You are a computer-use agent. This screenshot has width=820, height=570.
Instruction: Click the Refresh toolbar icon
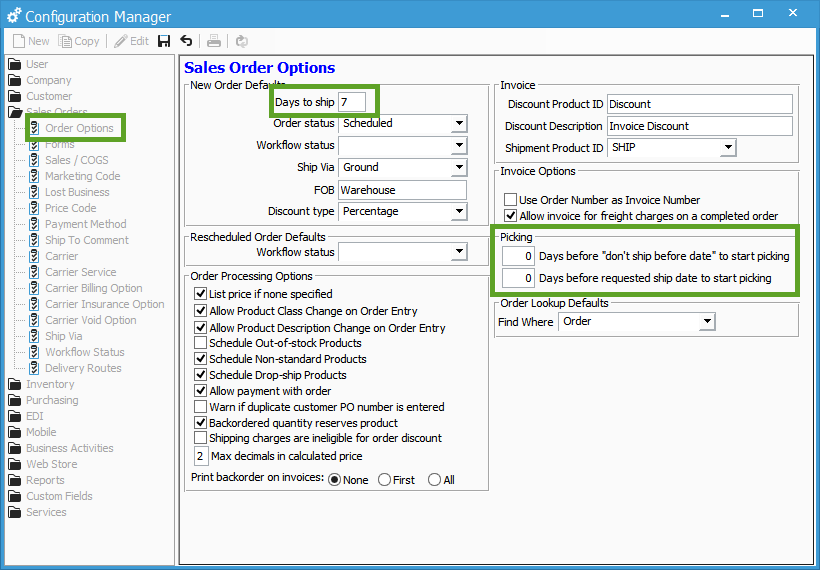pyautogui.click(x=242, y=41)
